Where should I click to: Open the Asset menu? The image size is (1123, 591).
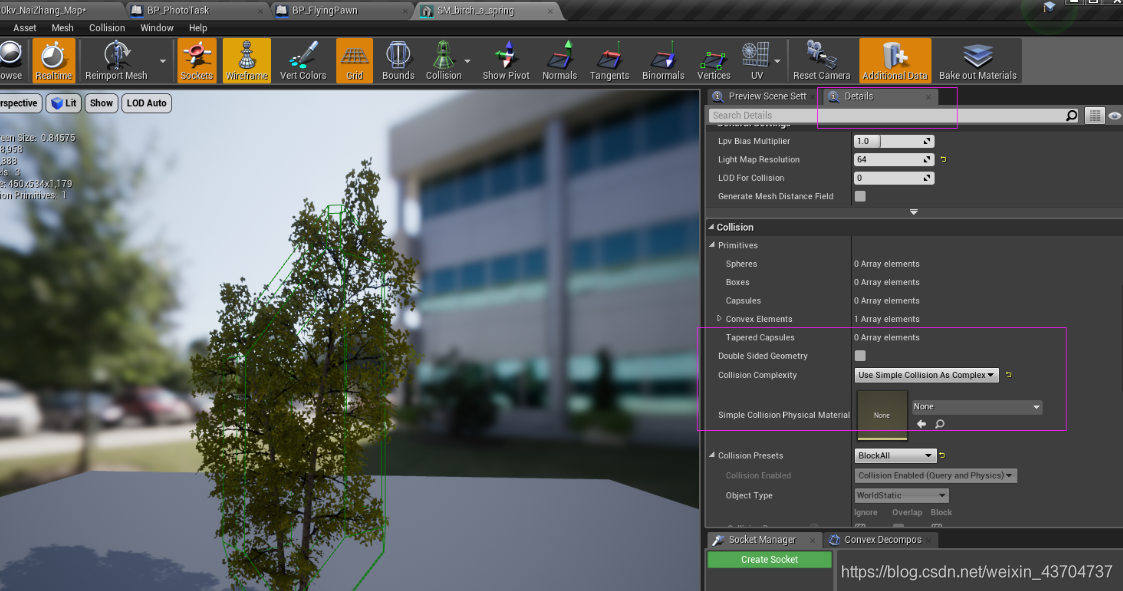(x=24, y=27)
